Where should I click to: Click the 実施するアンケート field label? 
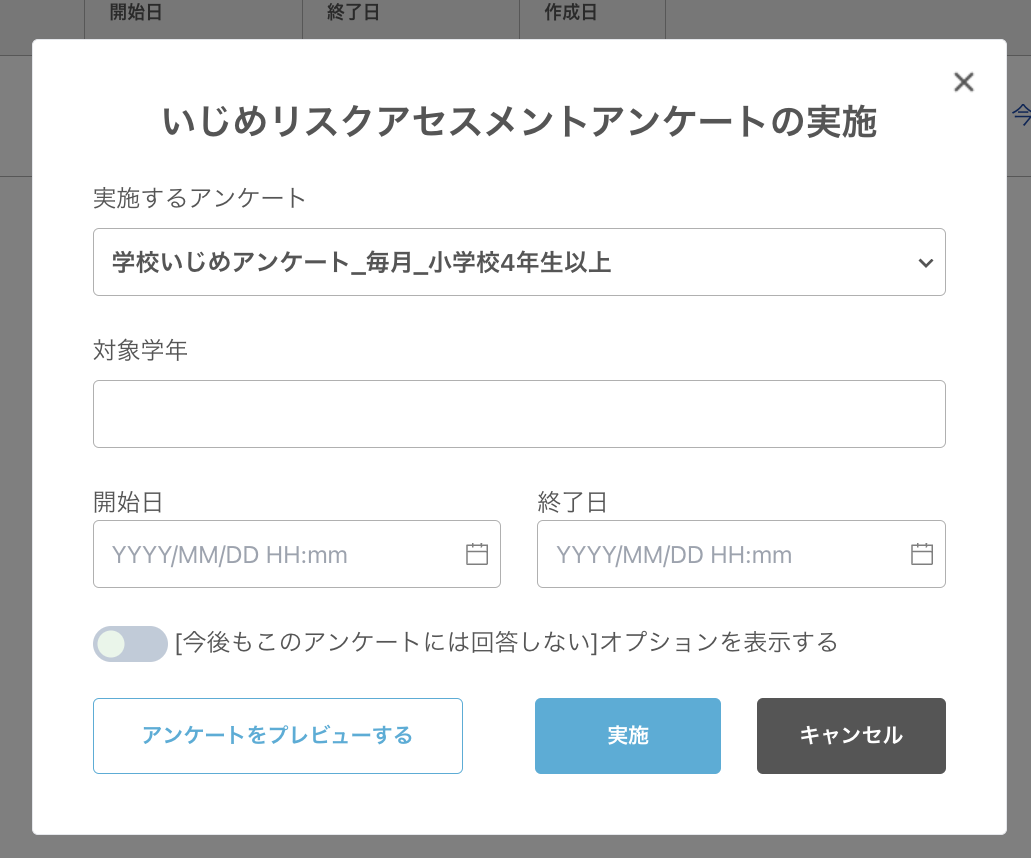[200, 198]
